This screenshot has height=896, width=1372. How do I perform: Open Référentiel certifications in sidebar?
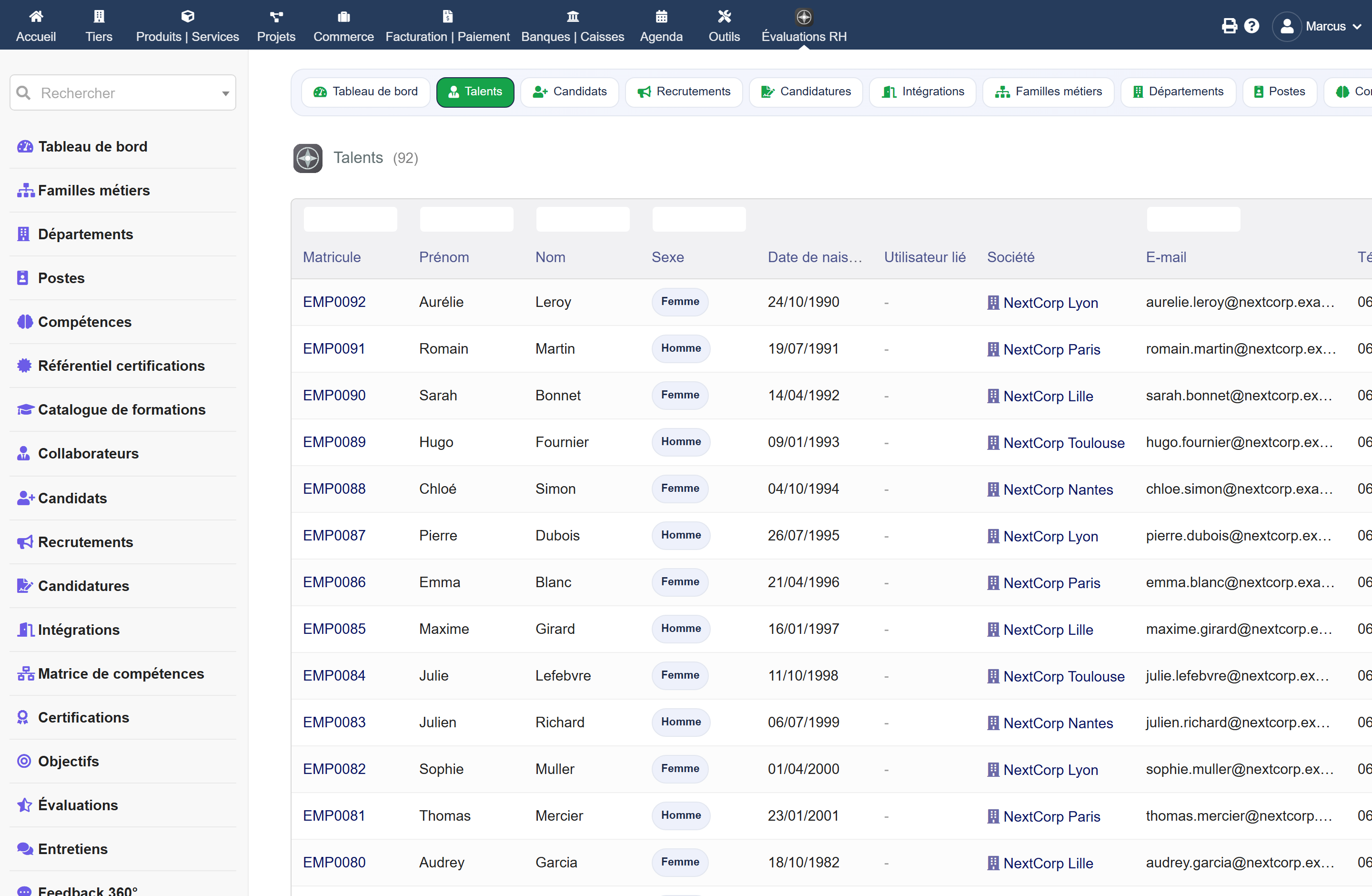pyautogui.click(x=121, y=366)
